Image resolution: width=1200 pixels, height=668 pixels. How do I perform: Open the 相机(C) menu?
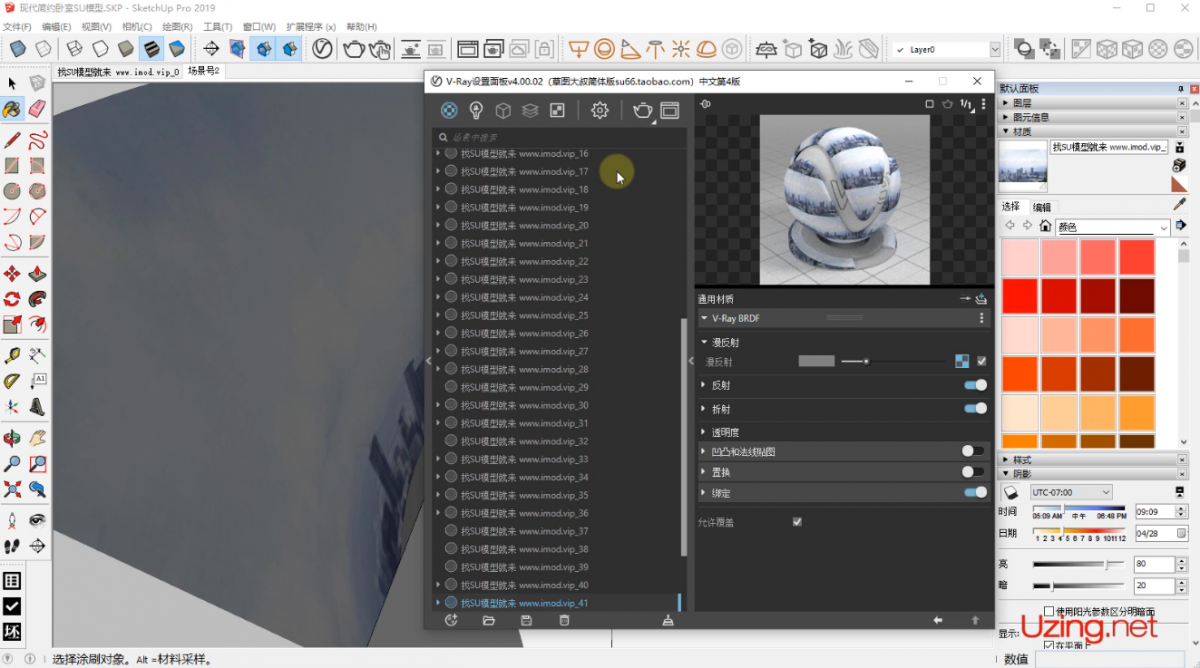(137, 26)
